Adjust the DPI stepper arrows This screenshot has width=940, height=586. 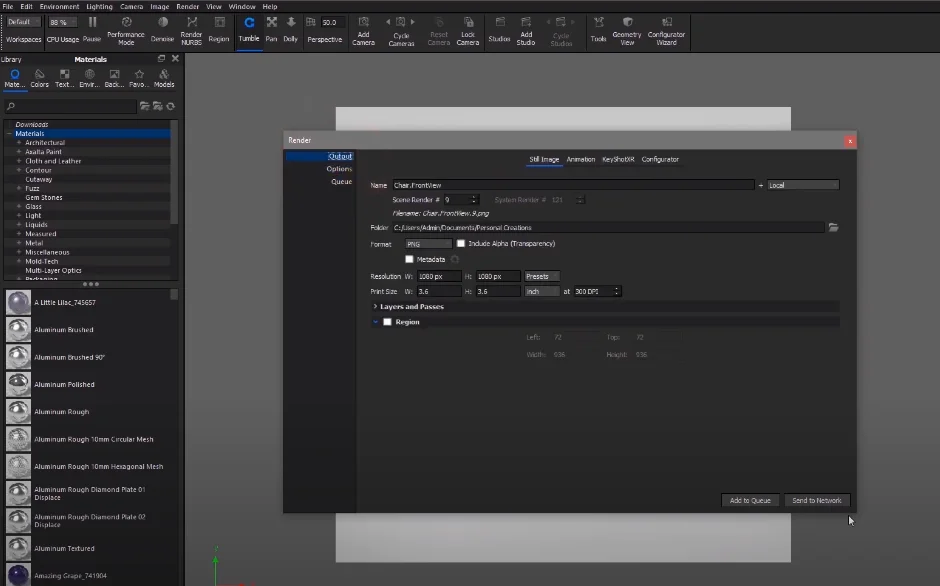pyautogui.click(x=616, y=292)
